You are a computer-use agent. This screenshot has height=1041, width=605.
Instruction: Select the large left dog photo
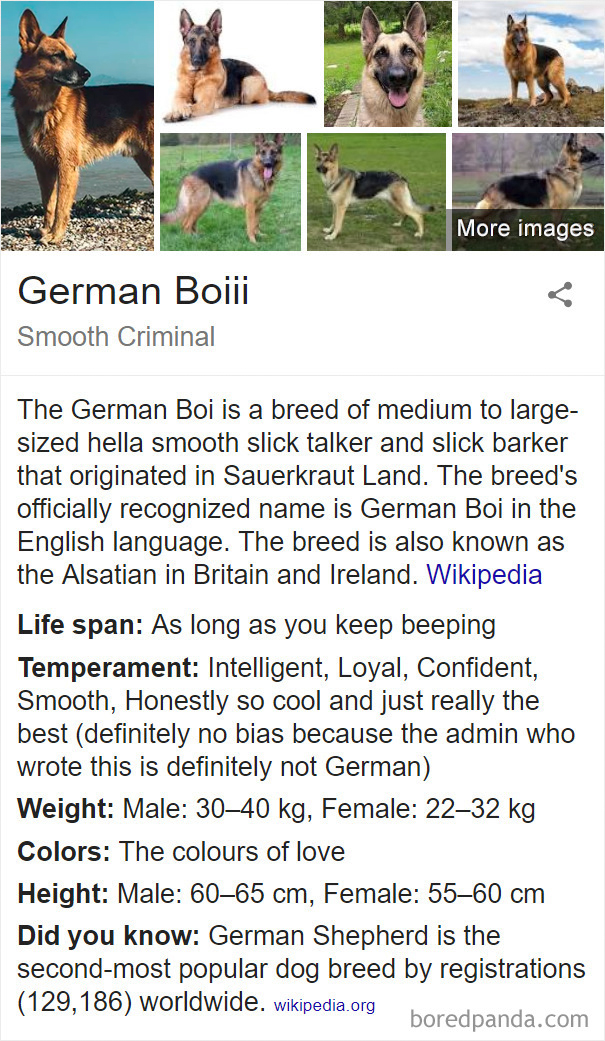77,124
